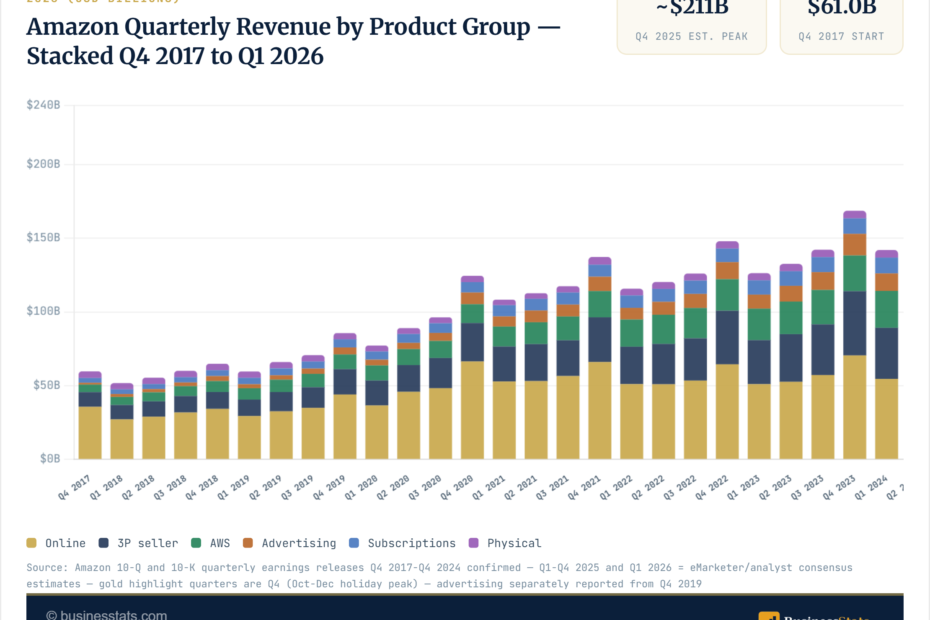The height and width of the screenshot is (620, 930).
Task: Click the Q1 2018 stacked bar
Action: 122,421
